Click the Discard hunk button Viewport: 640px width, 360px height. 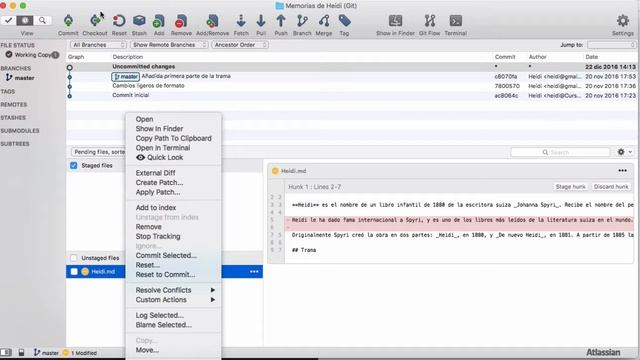pyautogui.click(x=611, y=187)
